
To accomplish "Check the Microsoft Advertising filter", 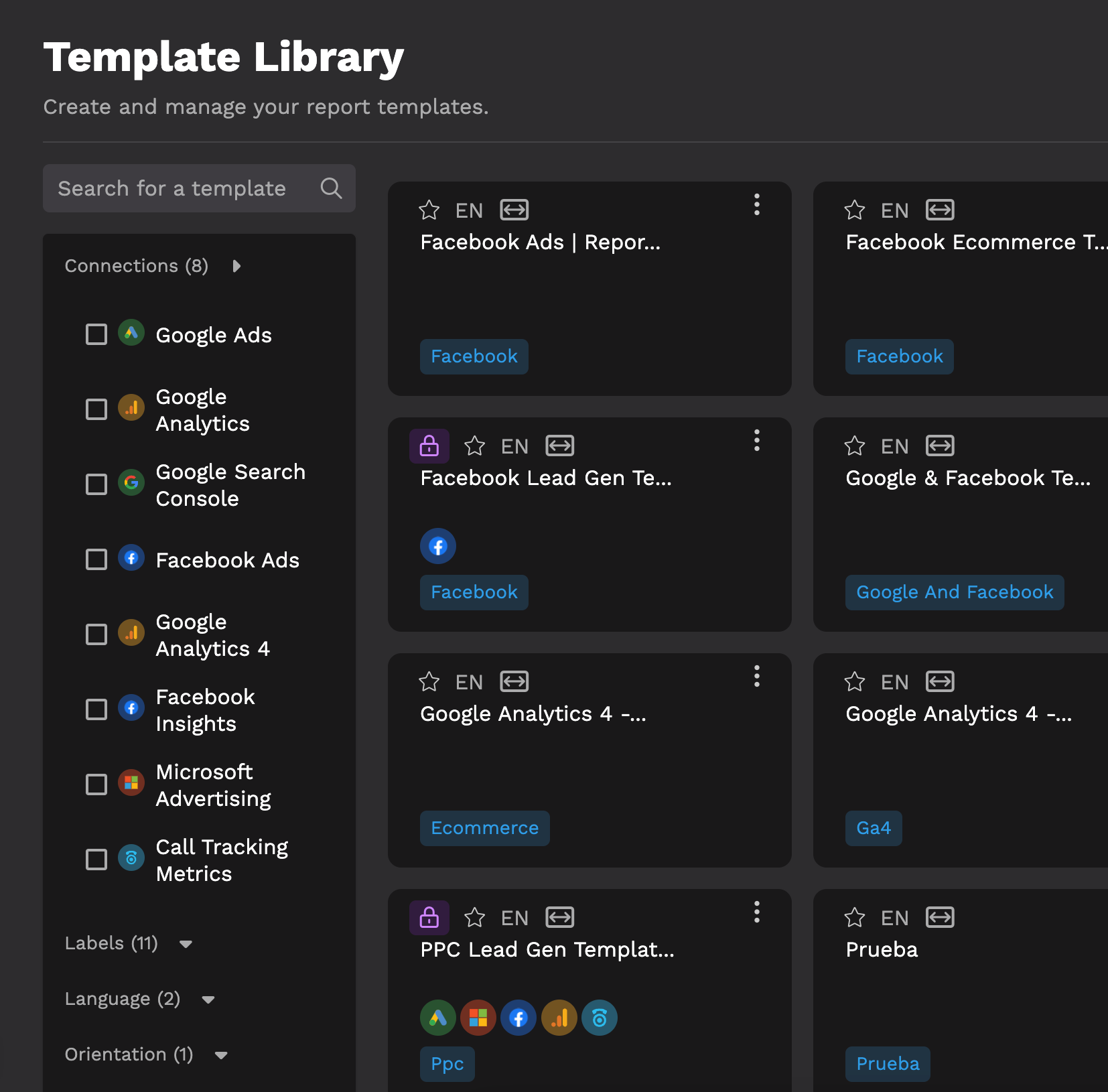I will [x=96, y=784].
